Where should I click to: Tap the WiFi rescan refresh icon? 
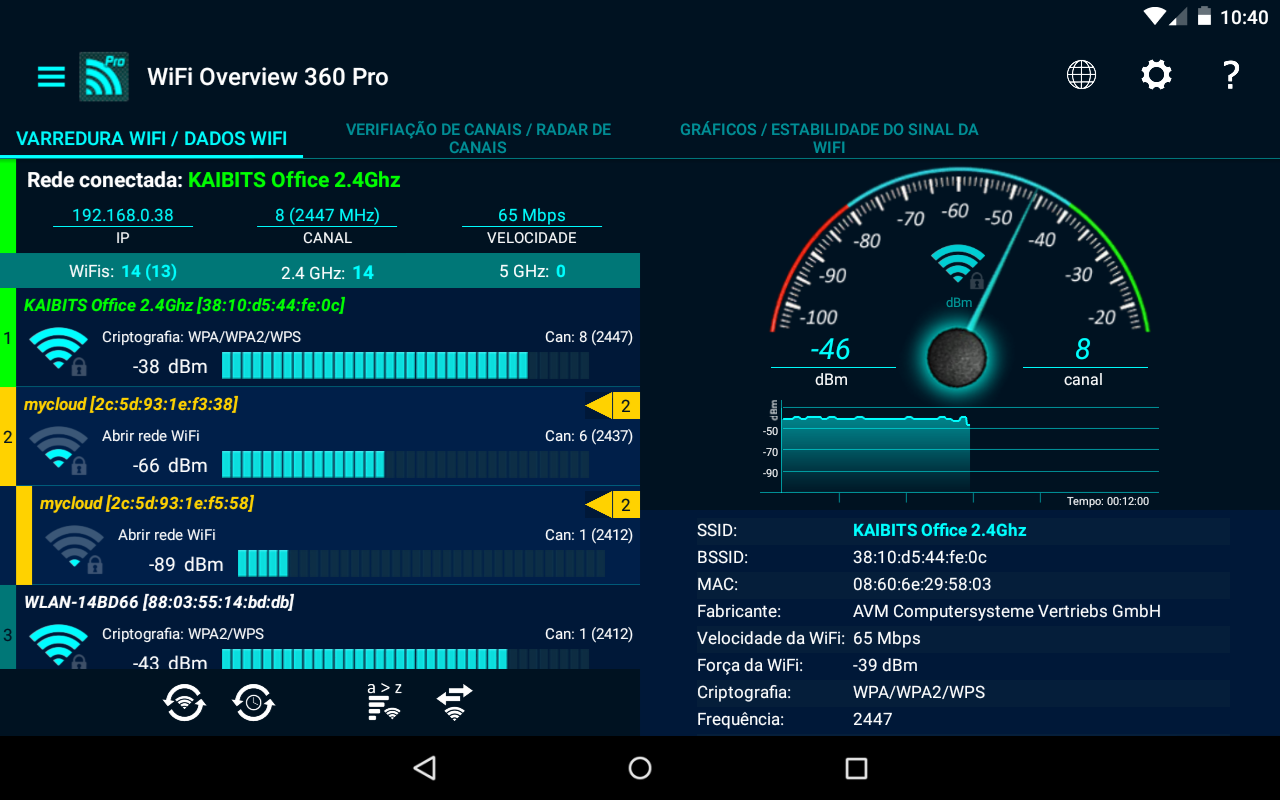tap(184, 703)
